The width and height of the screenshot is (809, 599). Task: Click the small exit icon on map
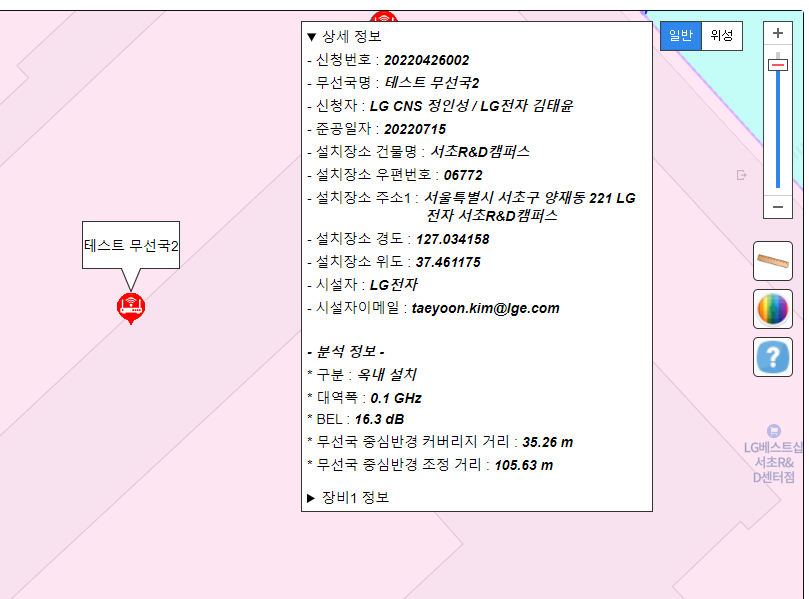[x=741, y=175]
